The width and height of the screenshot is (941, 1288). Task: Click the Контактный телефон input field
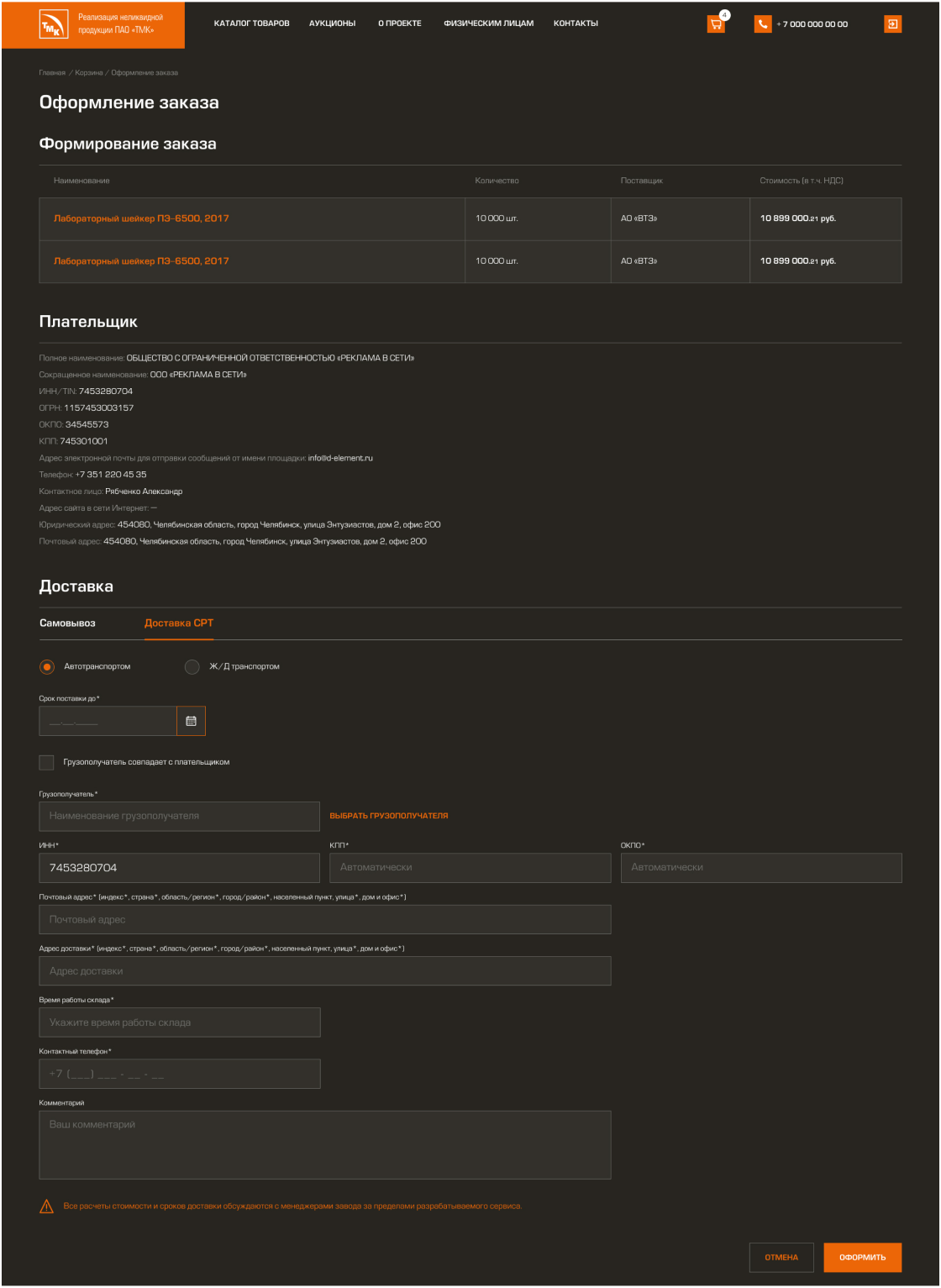click(179, 1074)
